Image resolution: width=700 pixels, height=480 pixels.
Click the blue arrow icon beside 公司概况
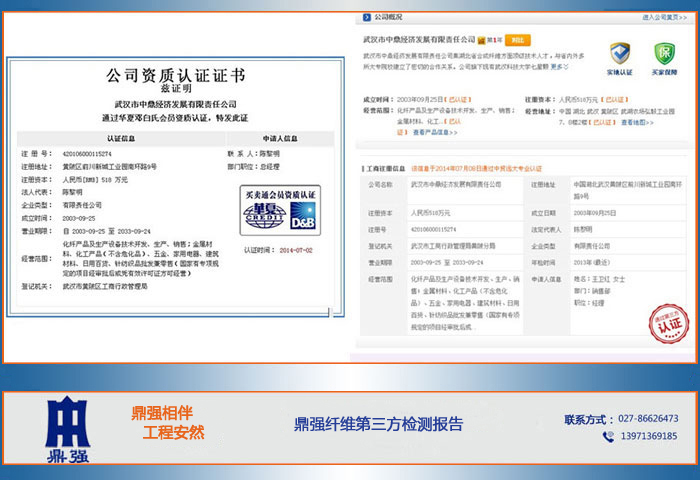tap(367, 17)
